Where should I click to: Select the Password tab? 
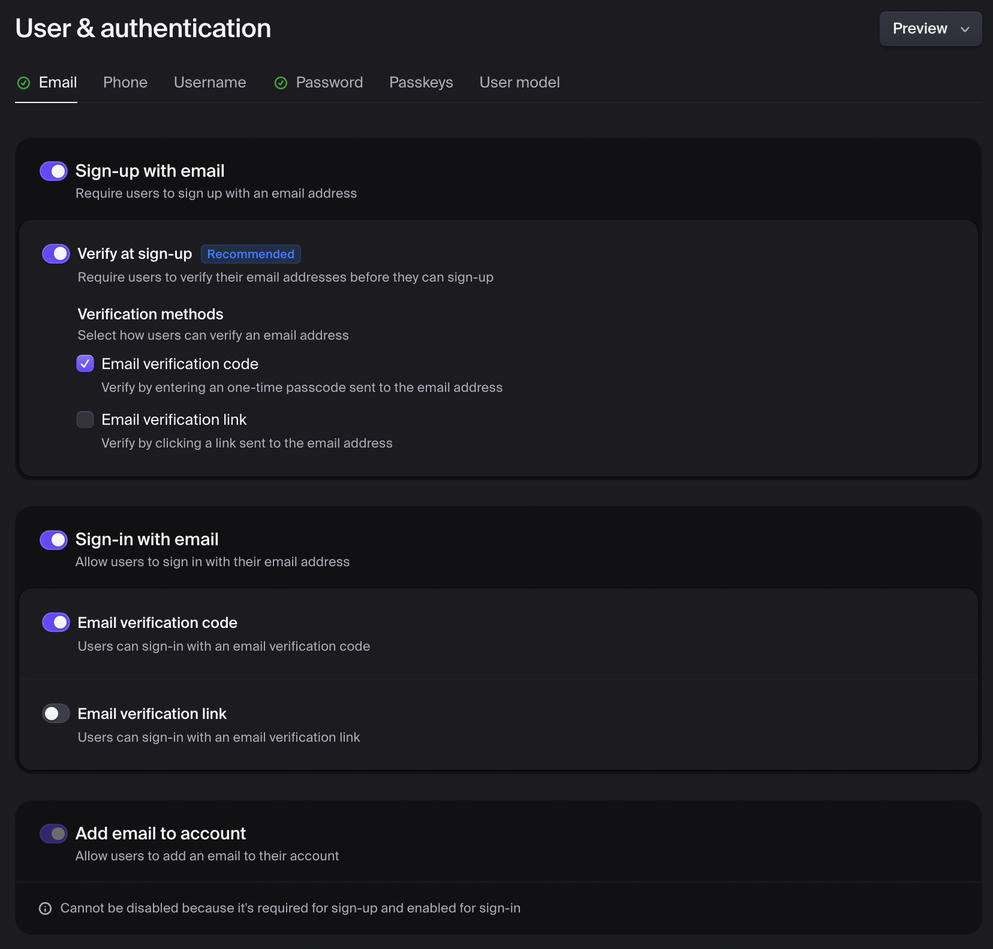pyautogui.click(x=330, y=82)
